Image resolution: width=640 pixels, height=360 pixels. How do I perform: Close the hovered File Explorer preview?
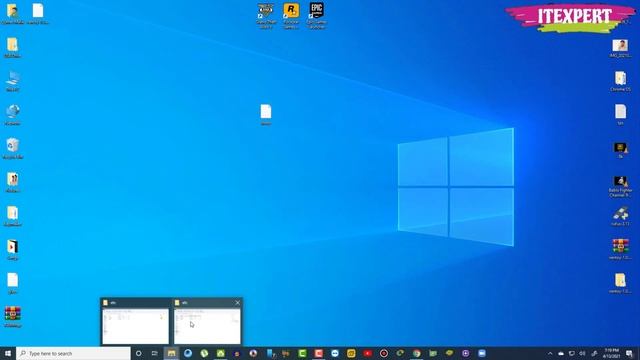[x=238, y=303]
